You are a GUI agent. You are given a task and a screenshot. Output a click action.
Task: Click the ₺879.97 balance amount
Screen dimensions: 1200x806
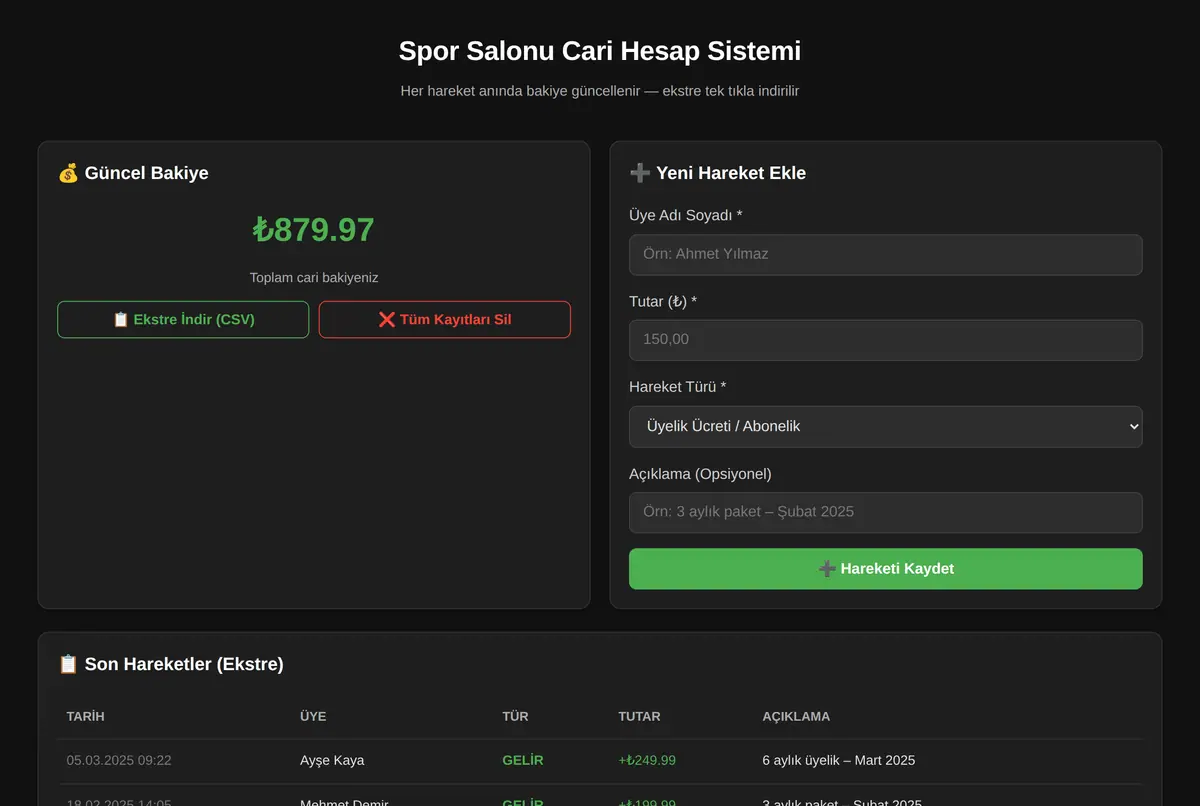[314, 230]
